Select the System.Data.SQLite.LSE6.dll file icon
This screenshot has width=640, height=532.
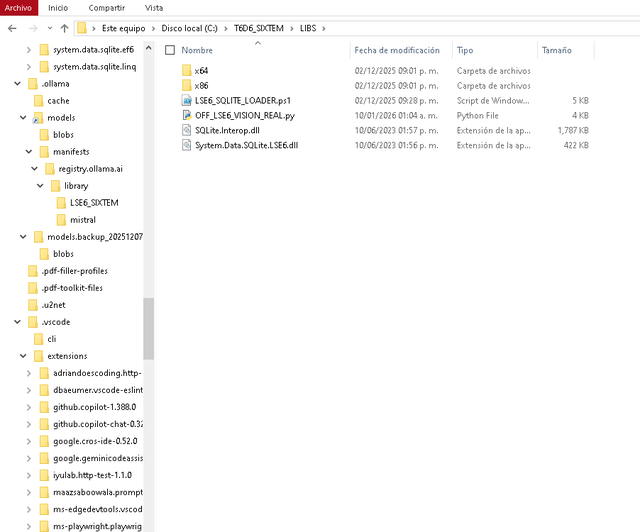(x=187, y=145)
